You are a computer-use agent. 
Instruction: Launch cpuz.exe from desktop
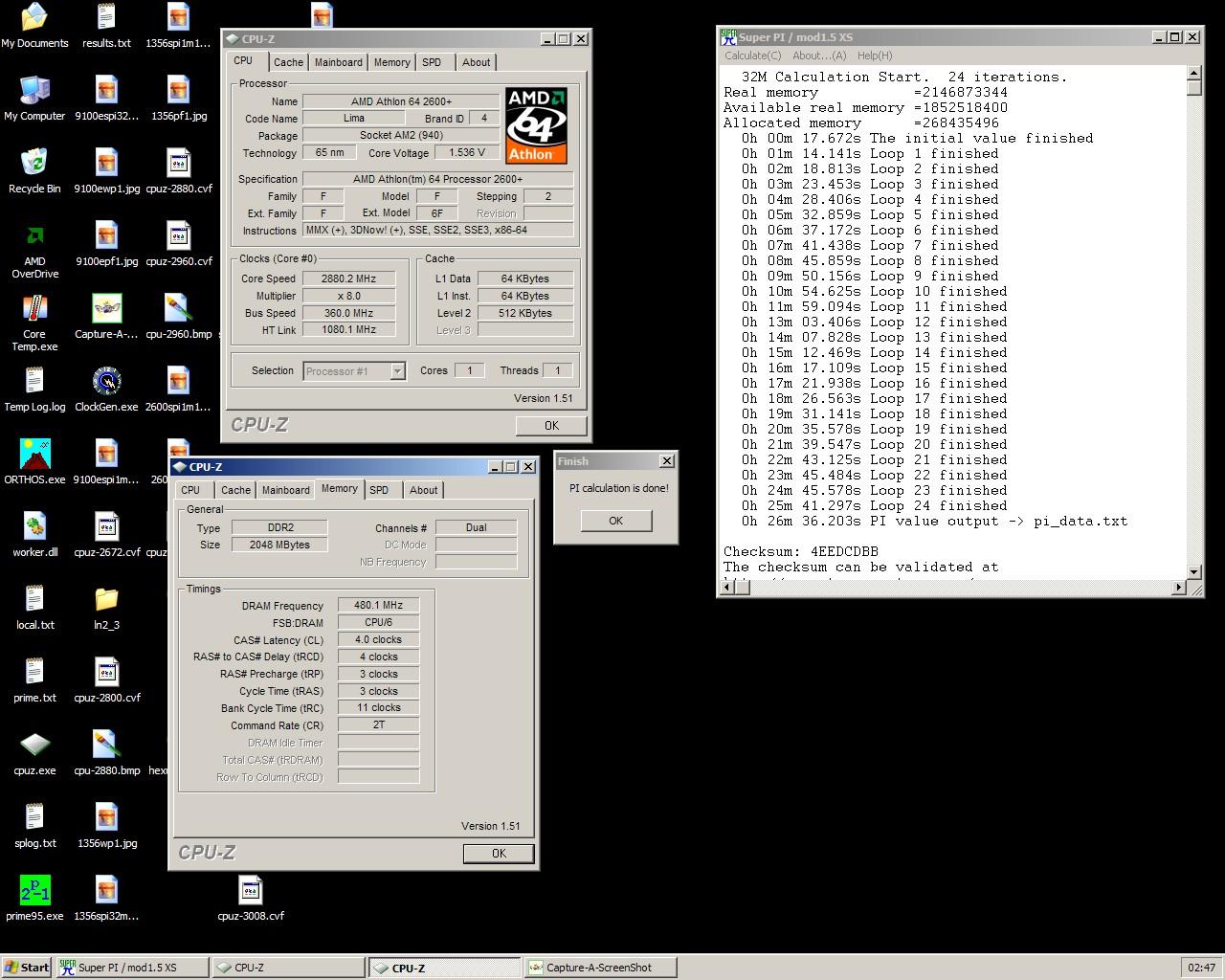(34, 752)
